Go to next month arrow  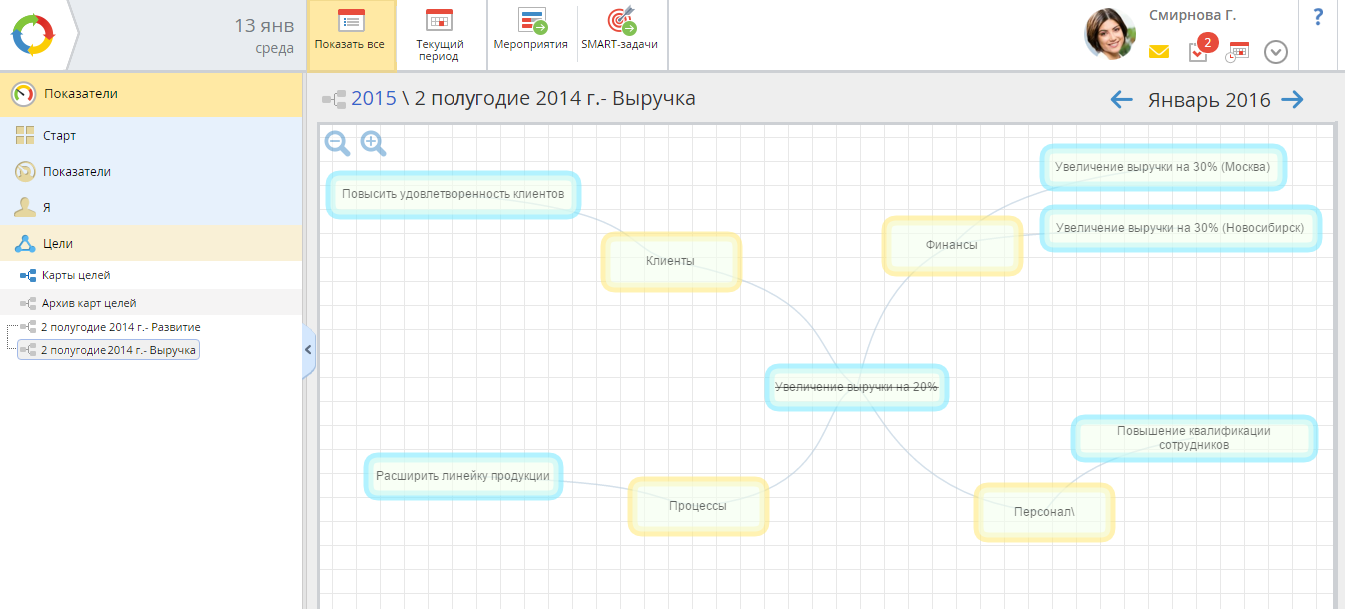pyautogui.click(x=1293, y=99)
